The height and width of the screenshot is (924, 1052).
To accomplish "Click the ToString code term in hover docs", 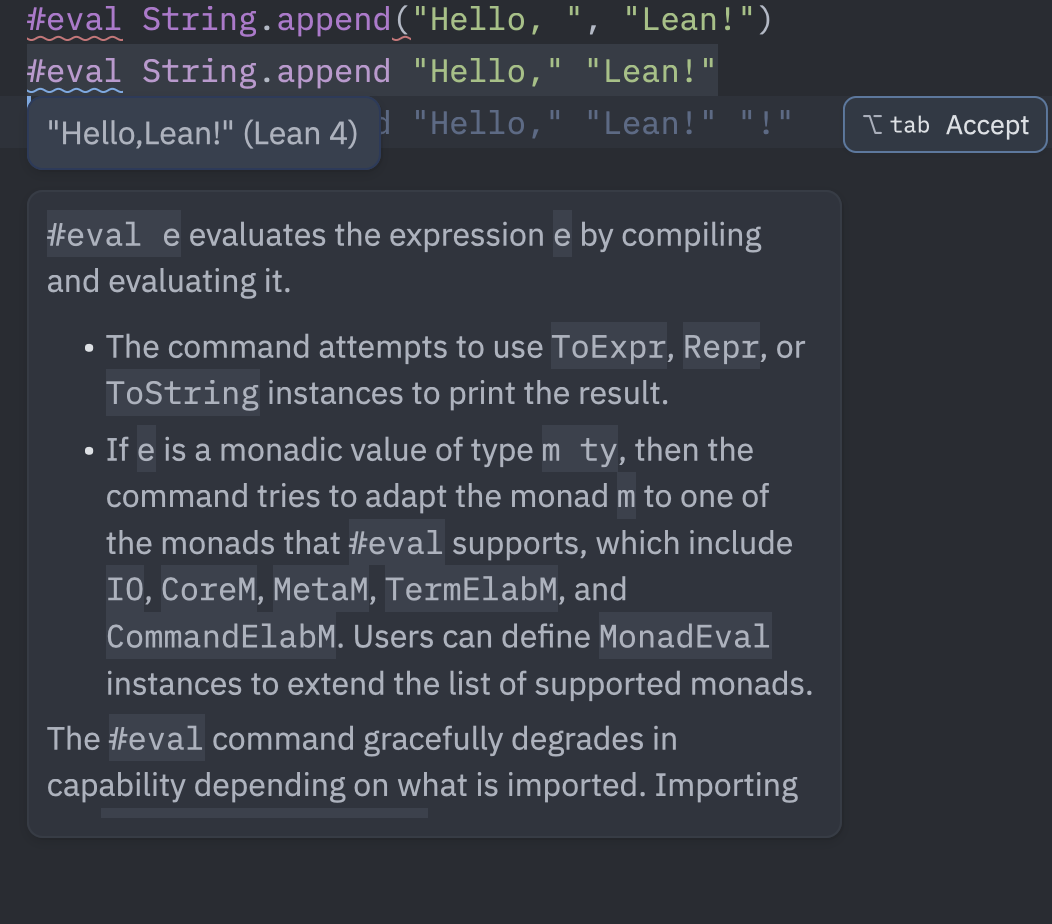I will click(182, 393).
